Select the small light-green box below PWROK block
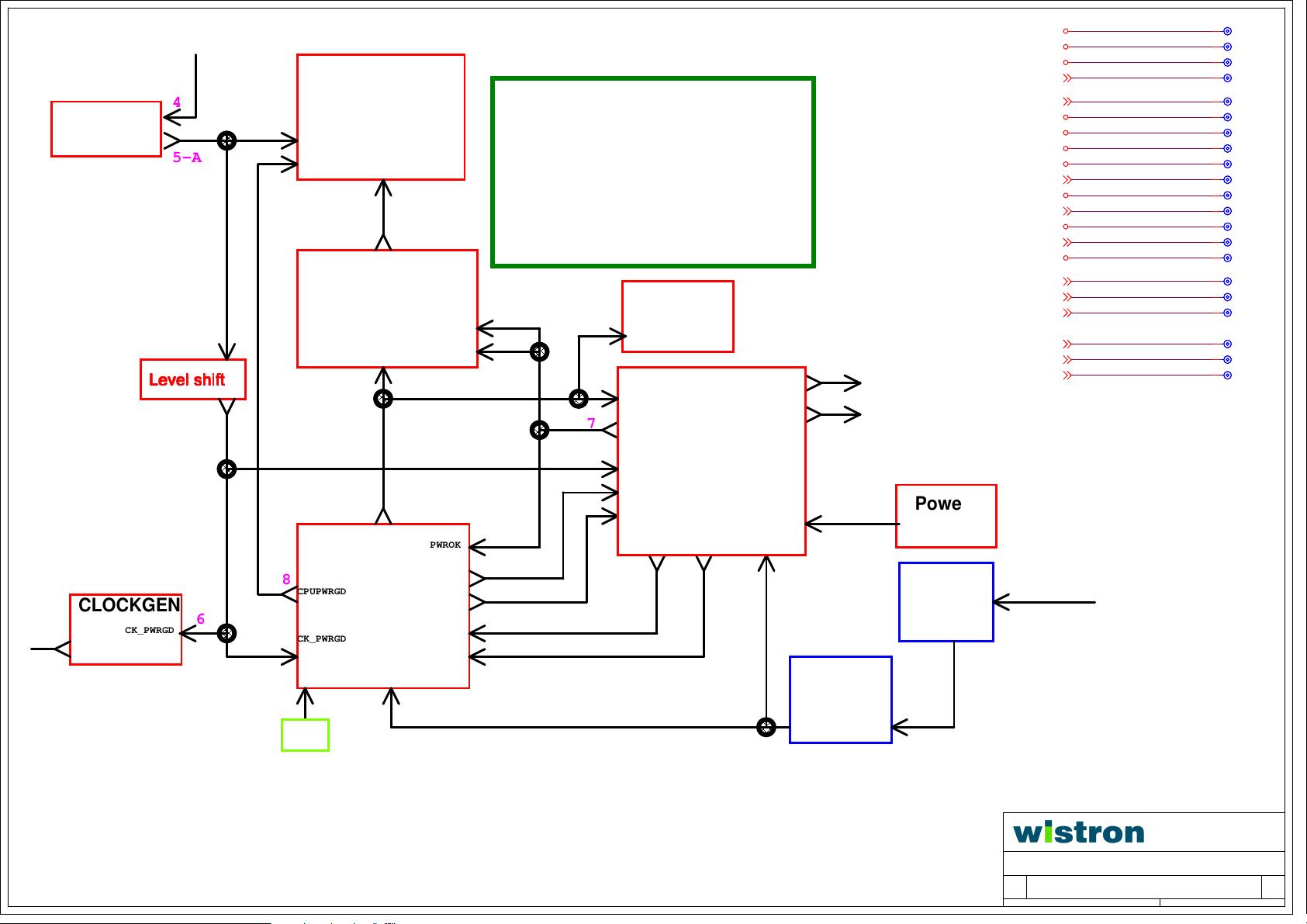Screen dimensions: 1307x924 pos(305,735)
